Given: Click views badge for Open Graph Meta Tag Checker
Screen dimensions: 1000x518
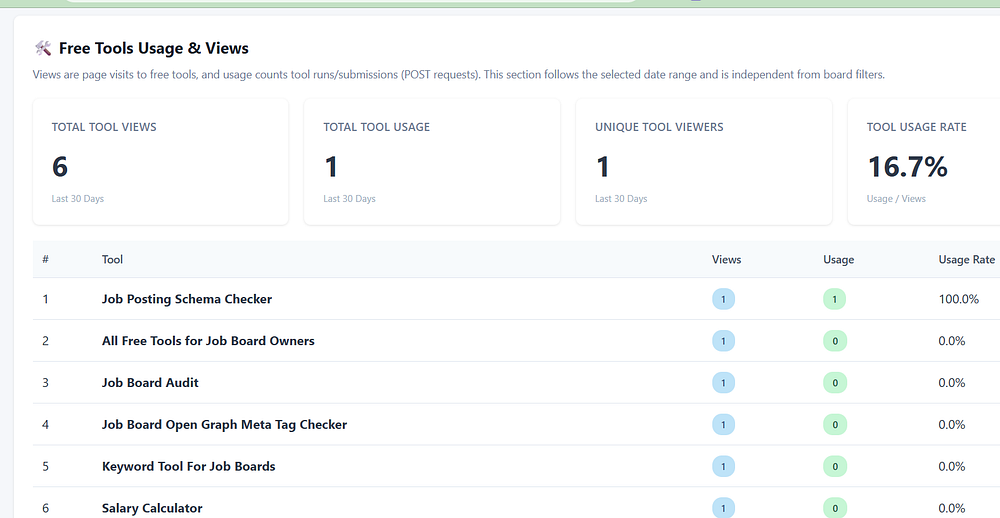Looking at the screenshot, I should click(723, 425).
